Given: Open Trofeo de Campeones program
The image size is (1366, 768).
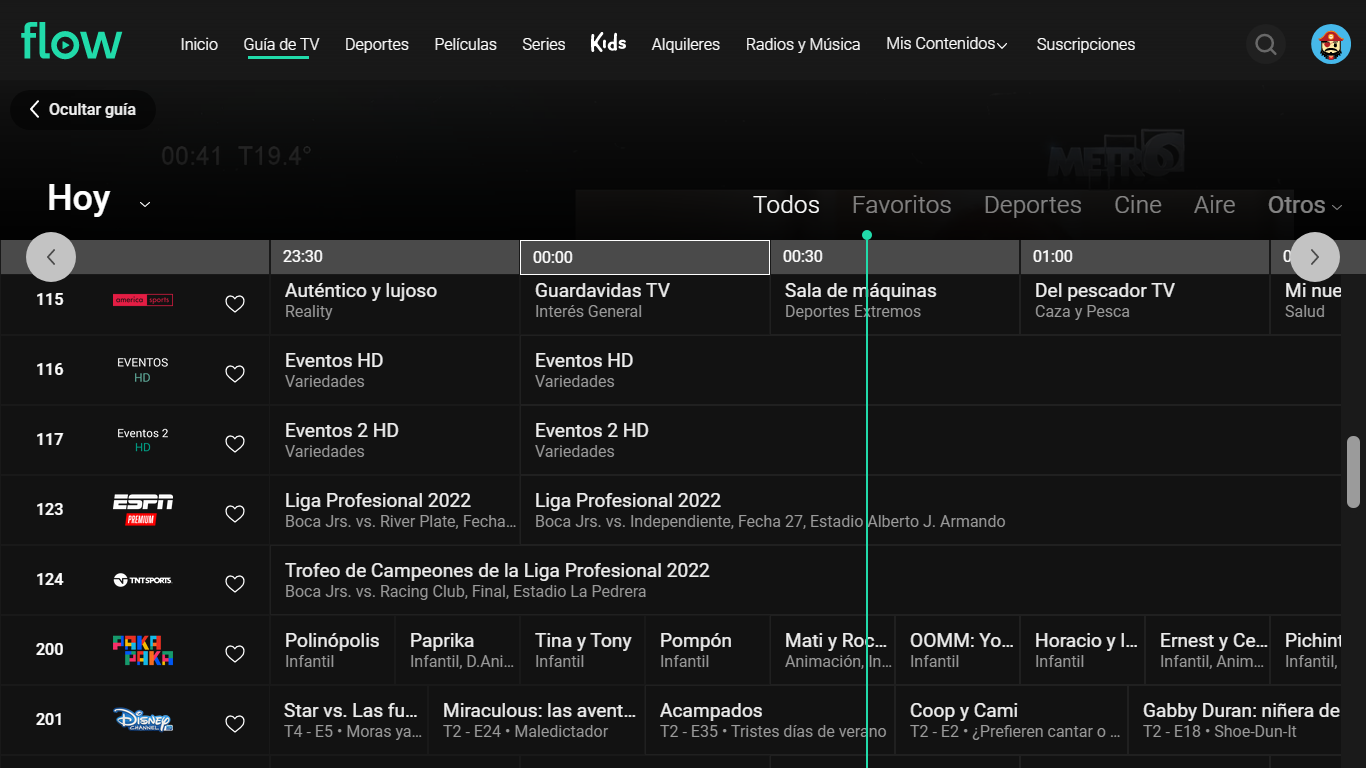Looking at the screenshot, I should point(806,580).
